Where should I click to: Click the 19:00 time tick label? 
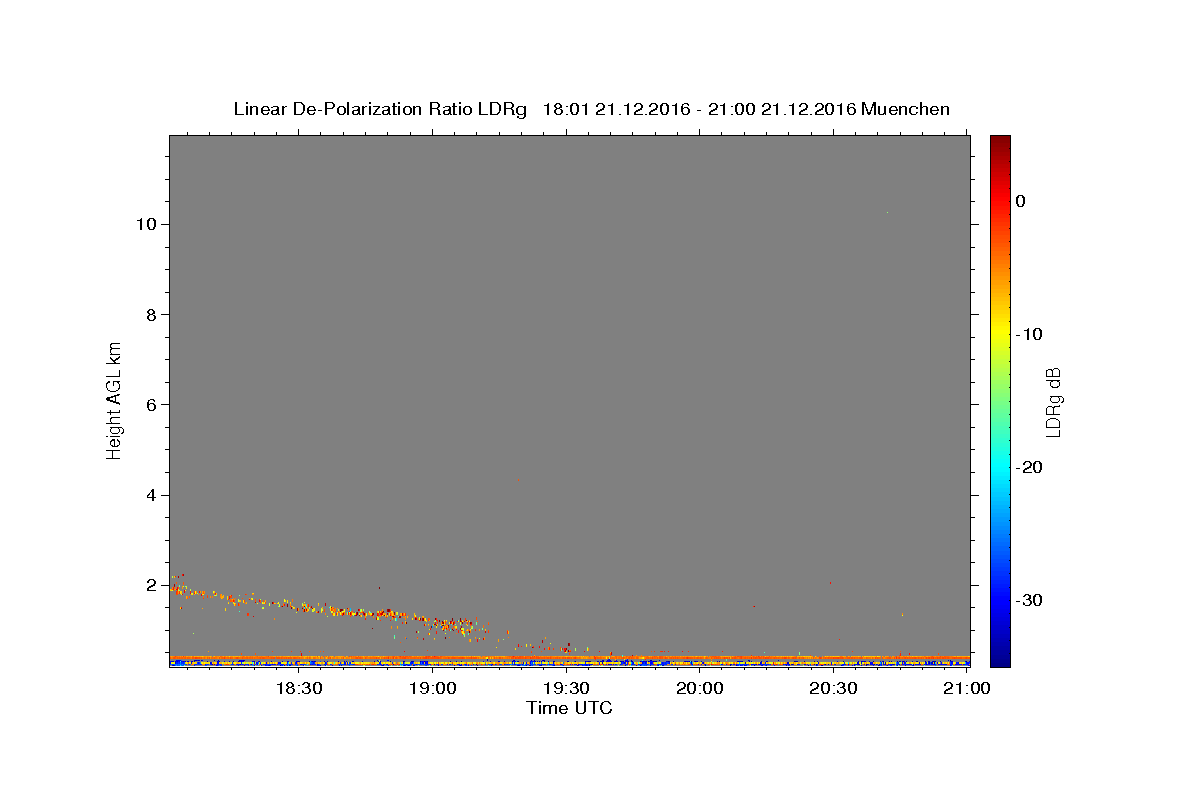click(x=434, y=688)
